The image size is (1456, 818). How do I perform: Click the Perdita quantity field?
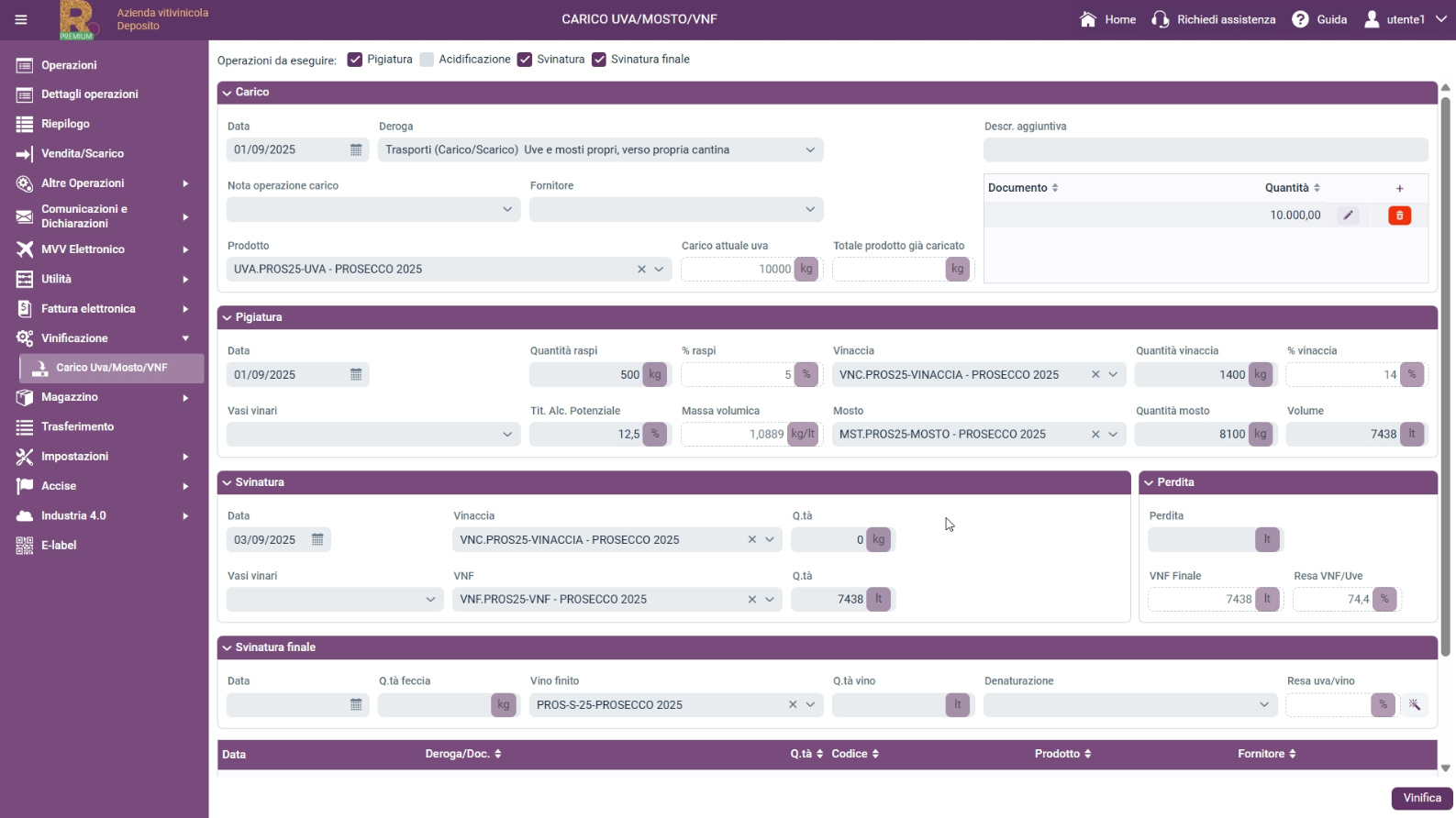[x=1202, y=539]
